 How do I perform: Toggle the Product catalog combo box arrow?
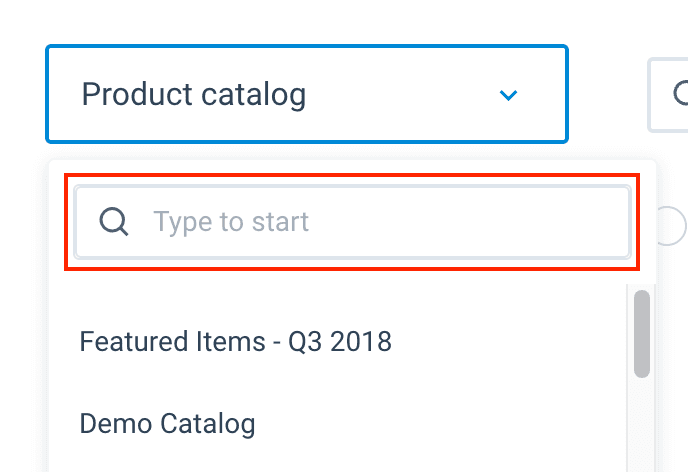point(508,96)
